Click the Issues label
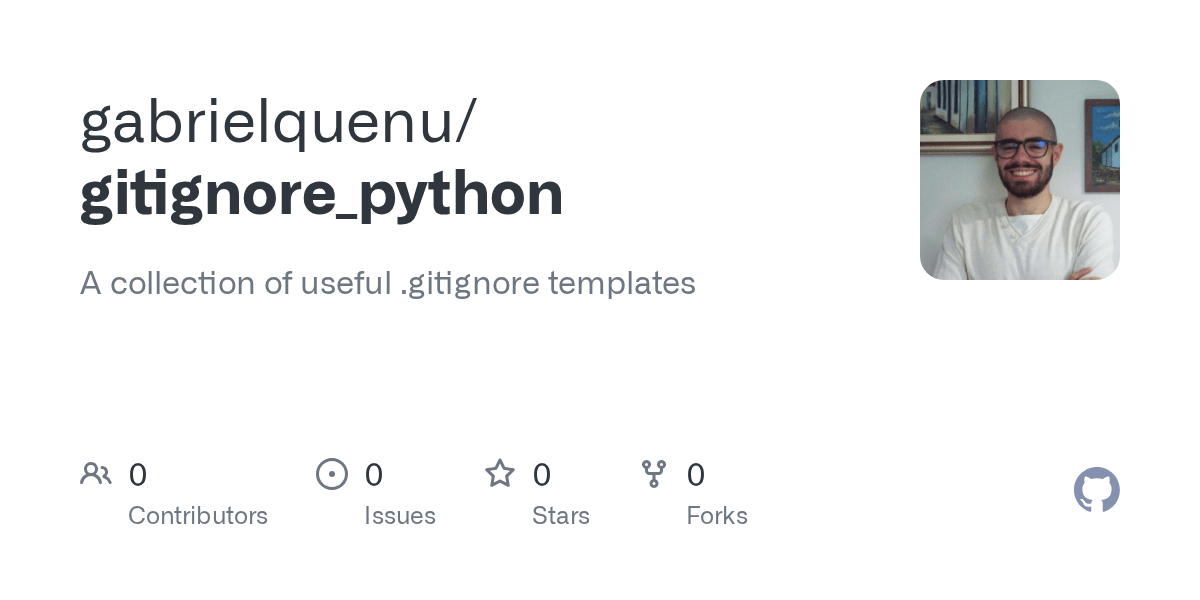Viewport: 1200px width, 600px height. (400, 516)
